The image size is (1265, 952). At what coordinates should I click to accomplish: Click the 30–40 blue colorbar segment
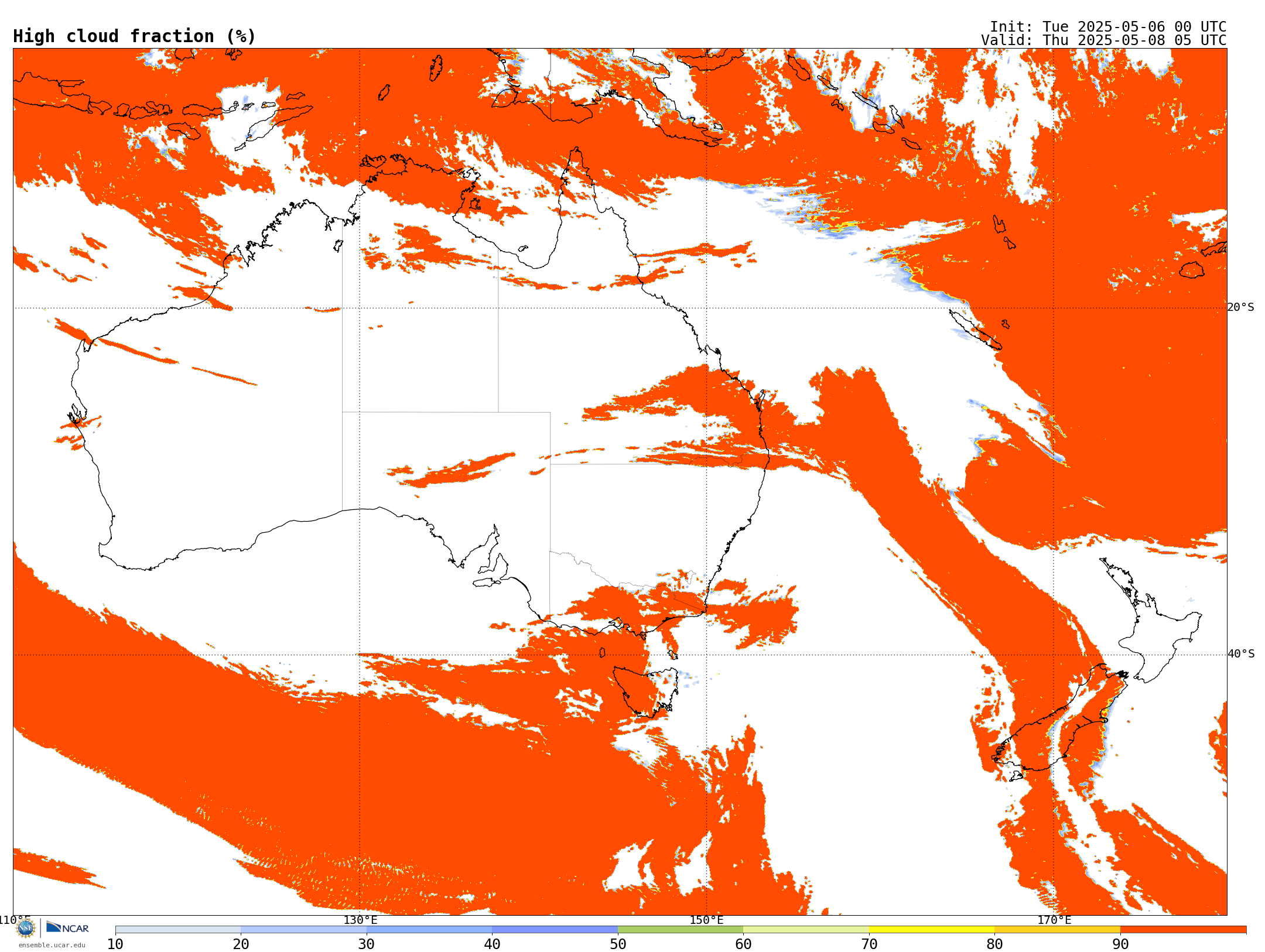[x=429, y=930]
